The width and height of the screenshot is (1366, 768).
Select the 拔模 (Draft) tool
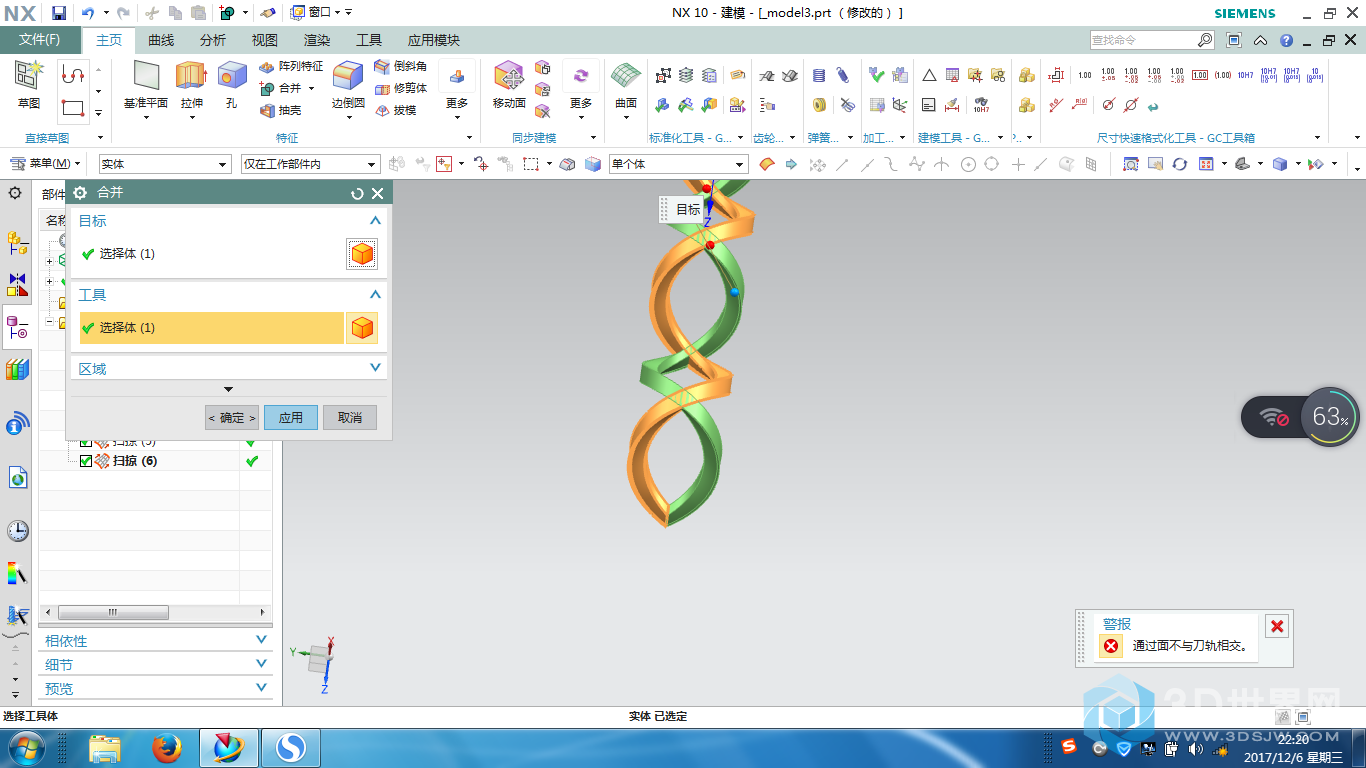(x=395, y=110)
